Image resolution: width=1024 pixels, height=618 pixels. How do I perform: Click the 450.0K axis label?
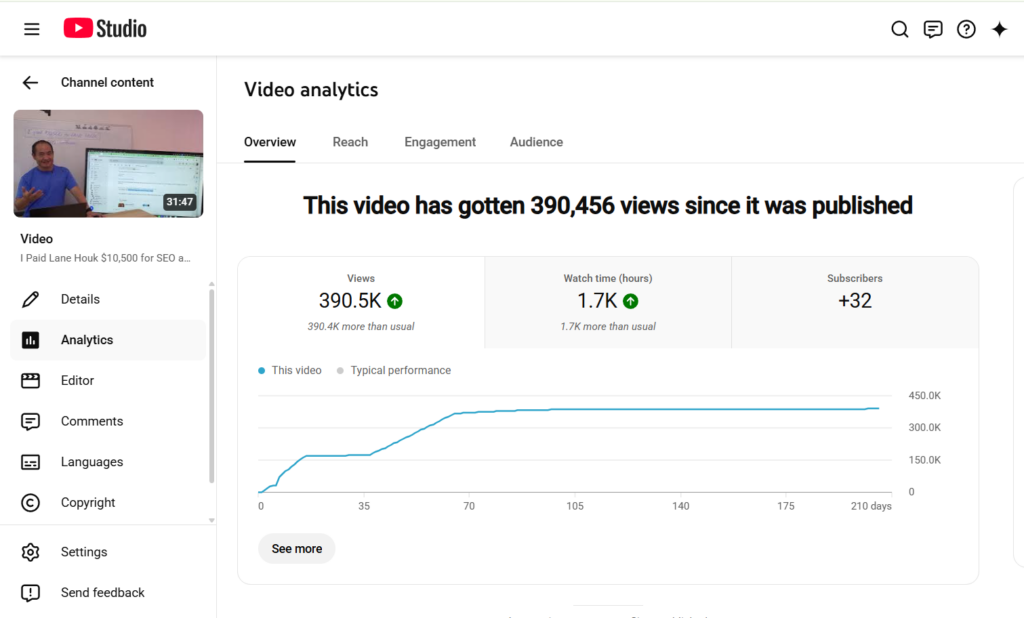click(925, 396)
